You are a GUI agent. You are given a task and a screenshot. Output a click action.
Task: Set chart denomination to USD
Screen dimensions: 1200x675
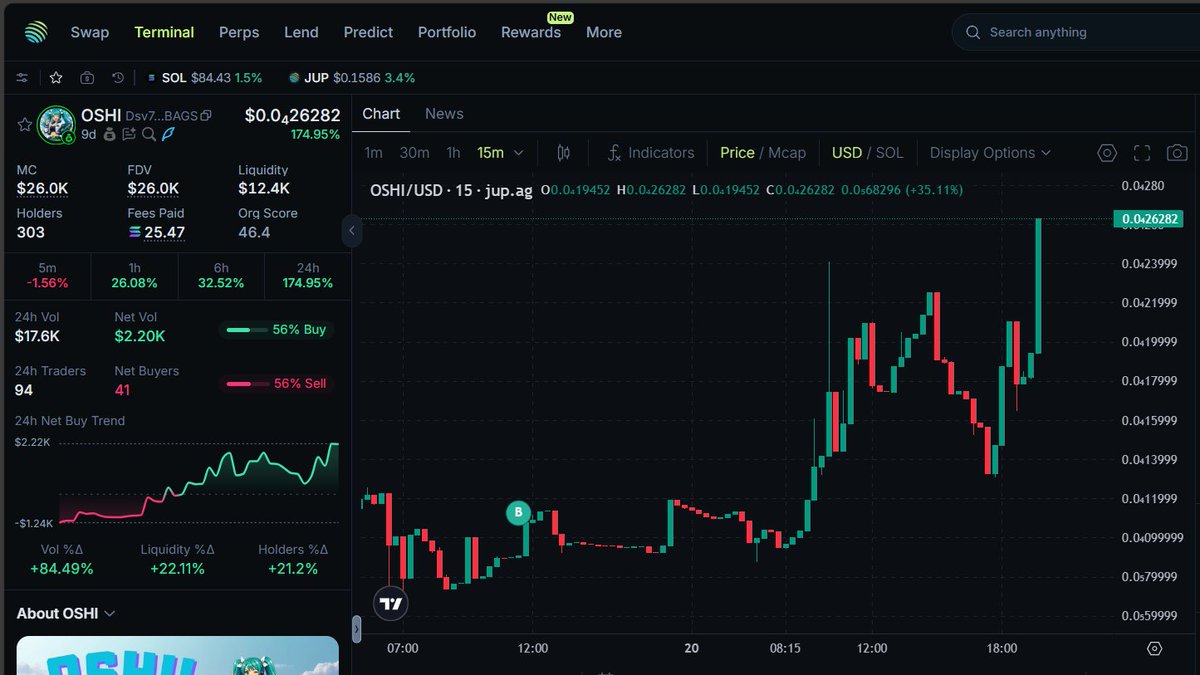click(846, 153)
